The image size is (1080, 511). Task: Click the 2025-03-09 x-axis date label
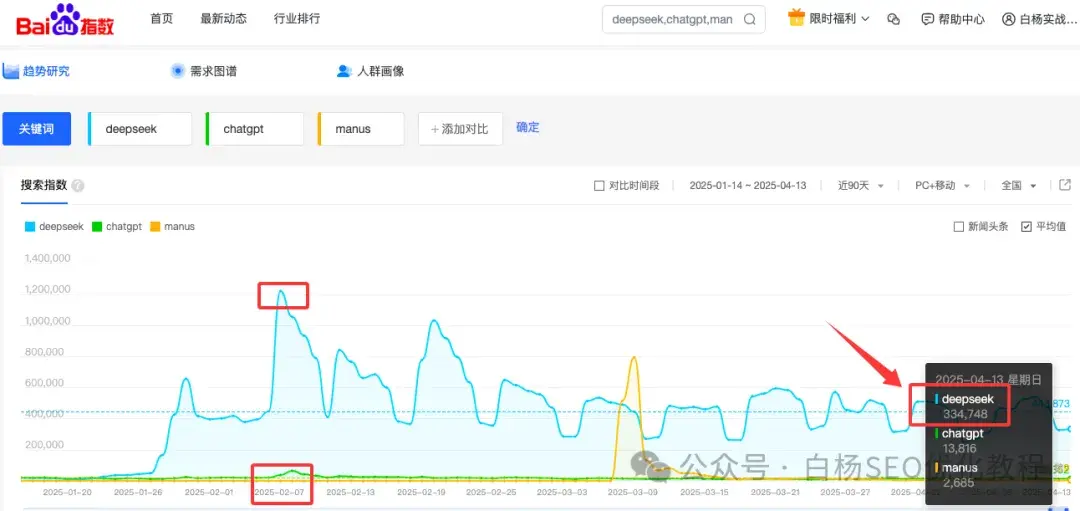(633, 492)
